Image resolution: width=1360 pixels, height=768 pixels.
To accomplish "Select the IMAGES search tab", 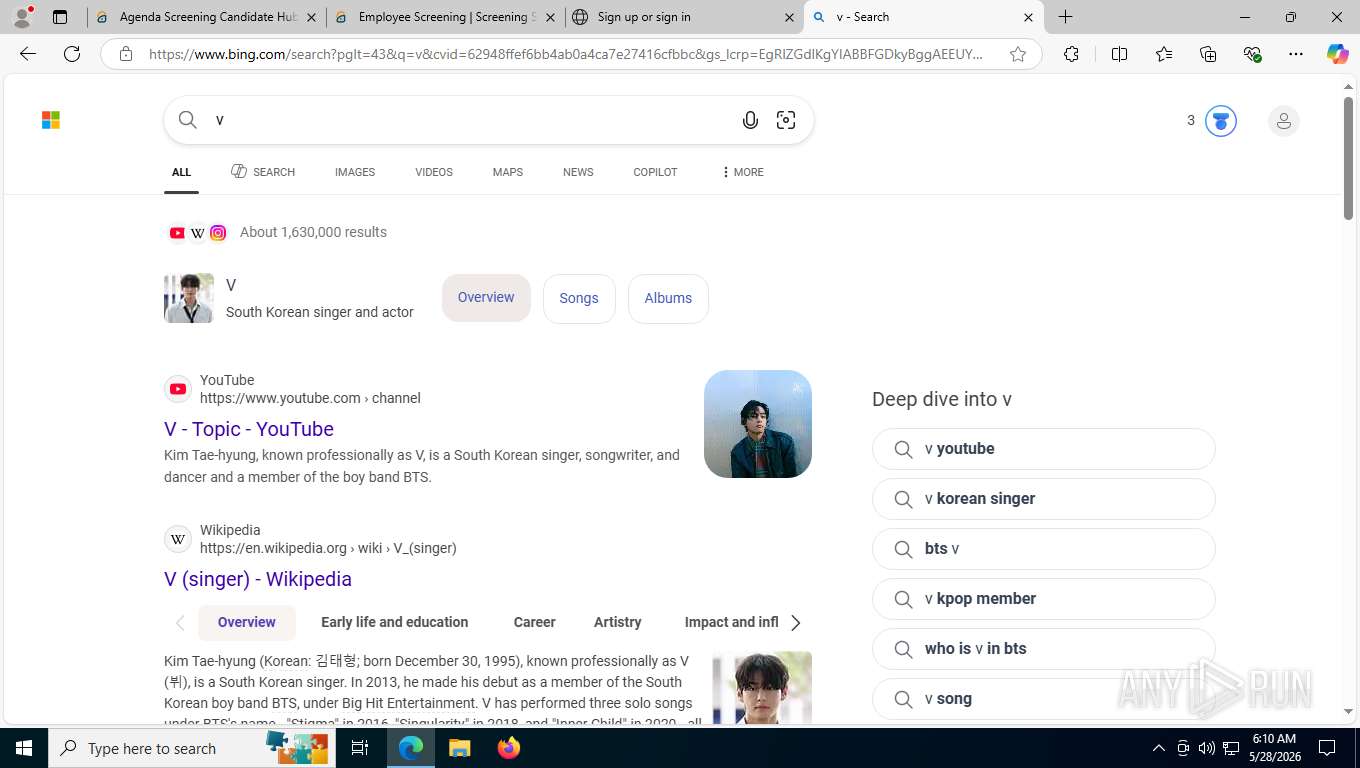I will [355, 172].
